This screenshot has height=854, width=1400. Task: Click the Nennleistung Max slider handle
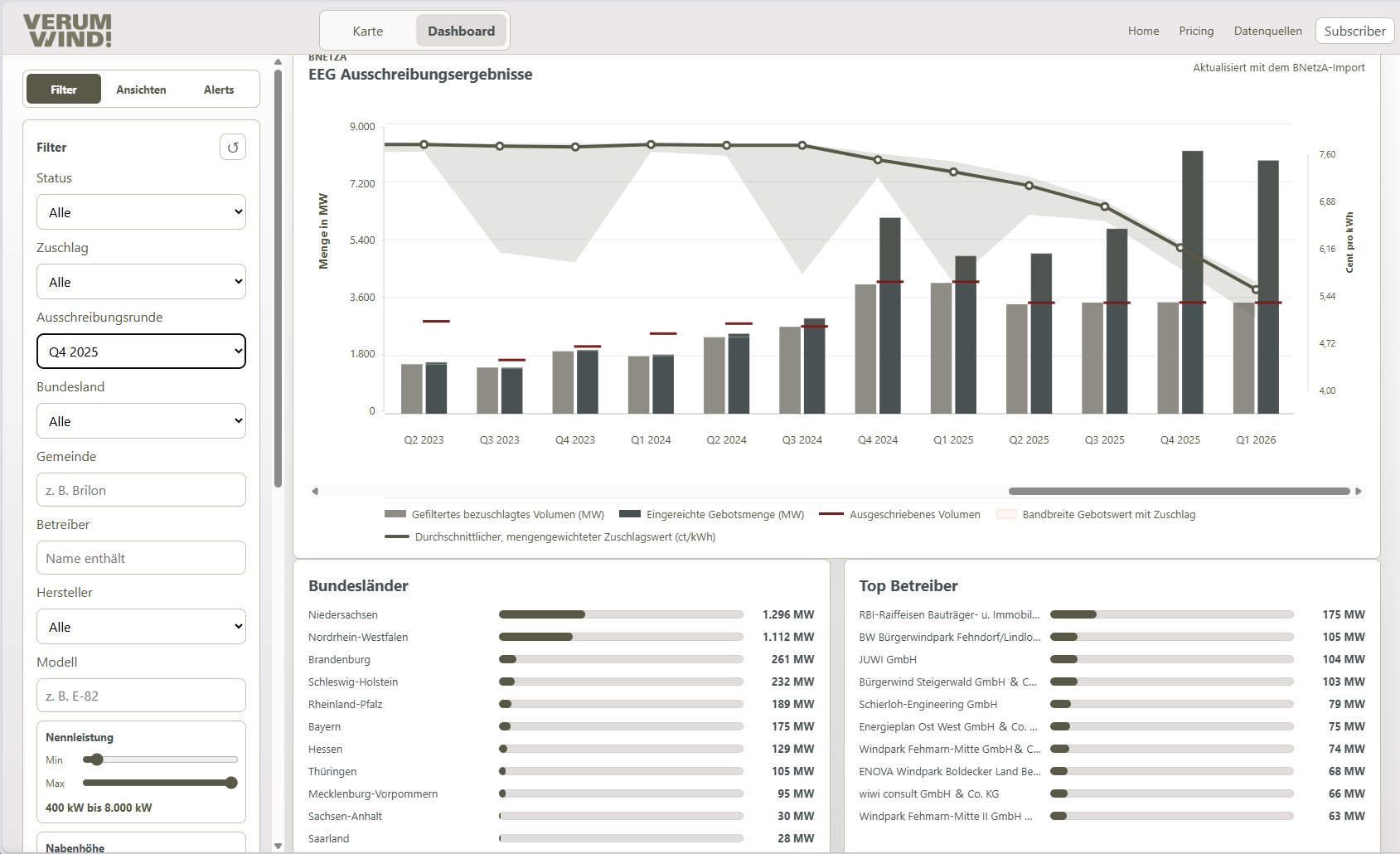coord(231,783)
